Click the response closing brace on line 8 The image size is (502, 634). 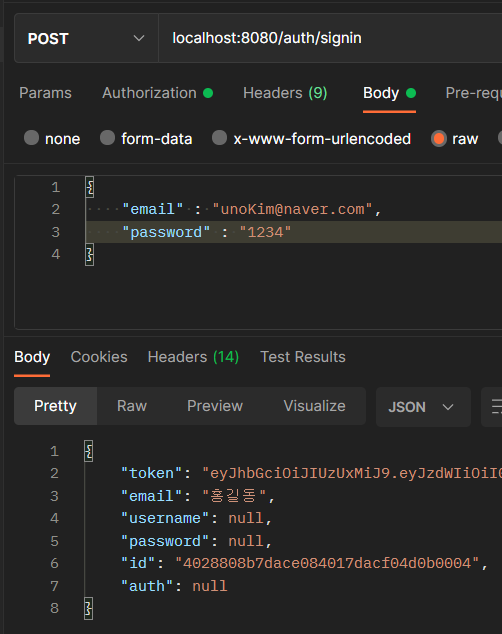pos(89,609)
